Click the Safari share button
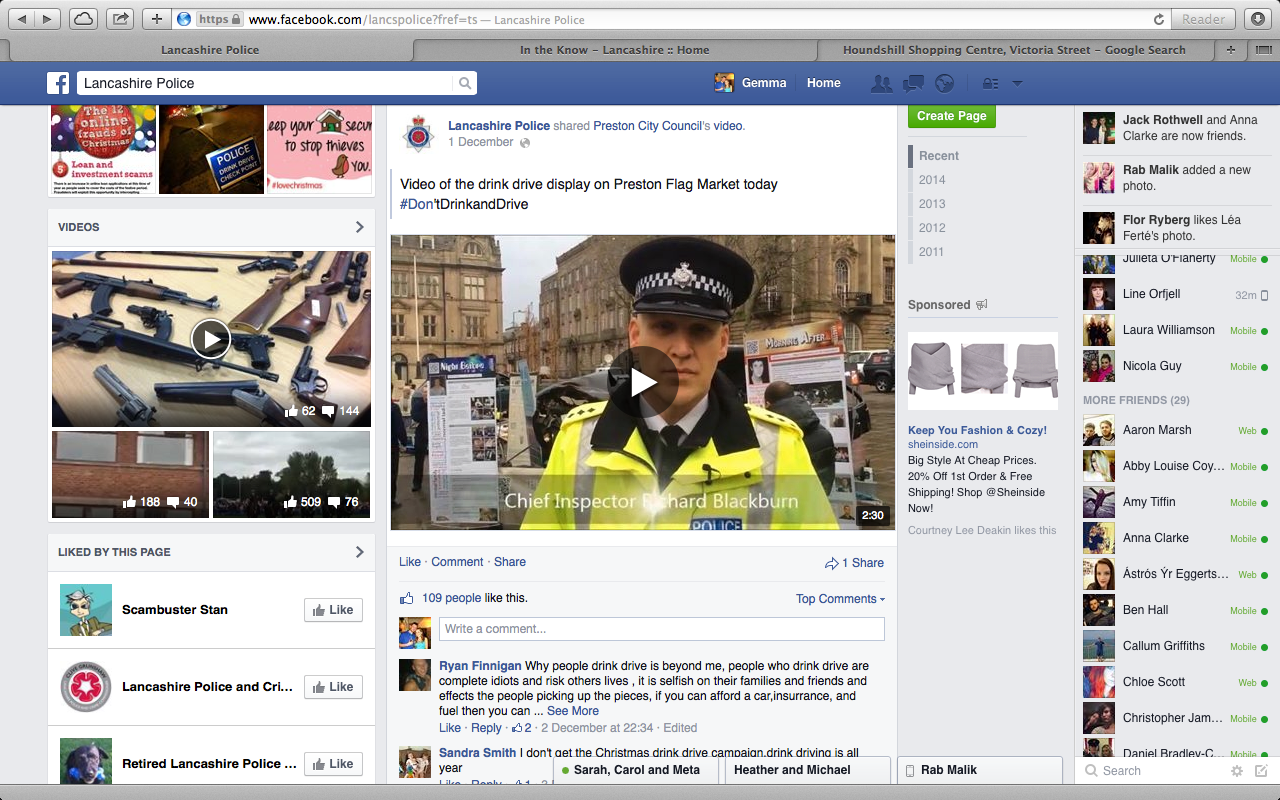 coord(120,19)
